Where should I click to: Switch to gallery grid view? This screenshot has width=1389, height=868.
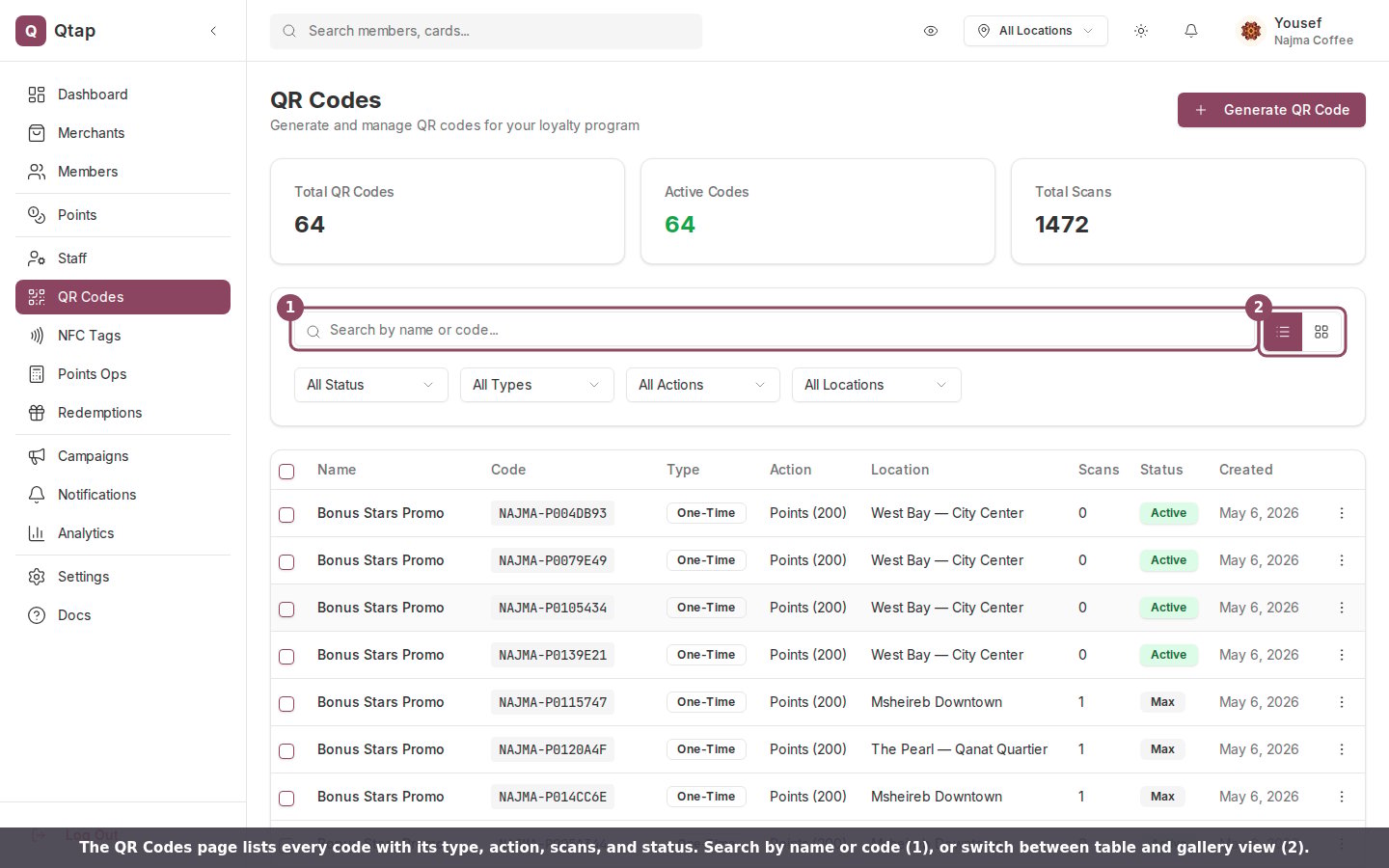click(1321, 332)
